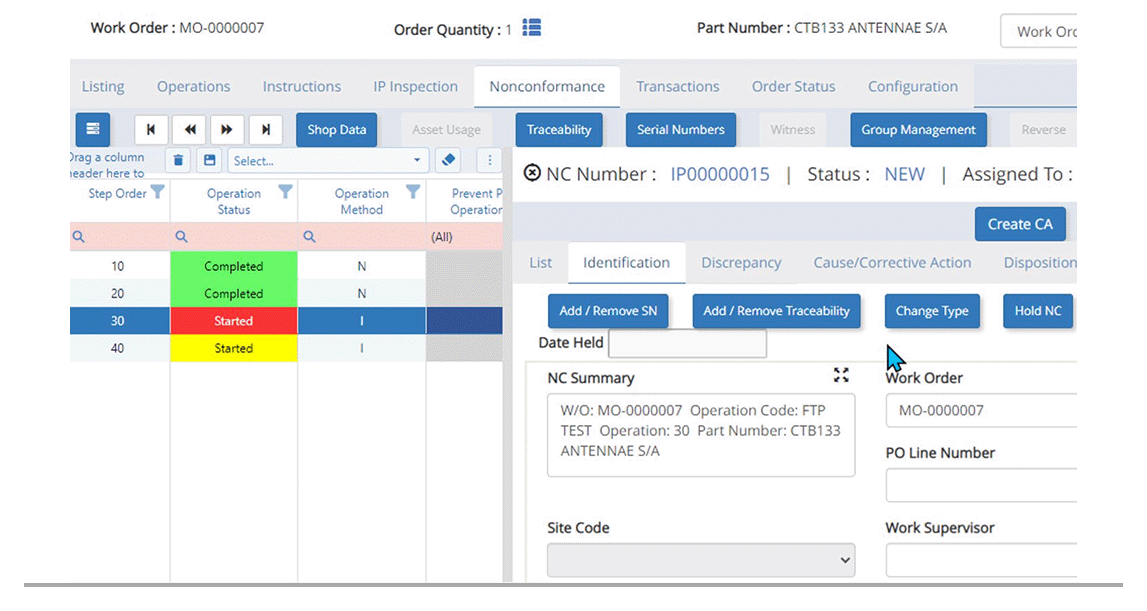Open the Operation Status column filter funnel

coord(285,193)
